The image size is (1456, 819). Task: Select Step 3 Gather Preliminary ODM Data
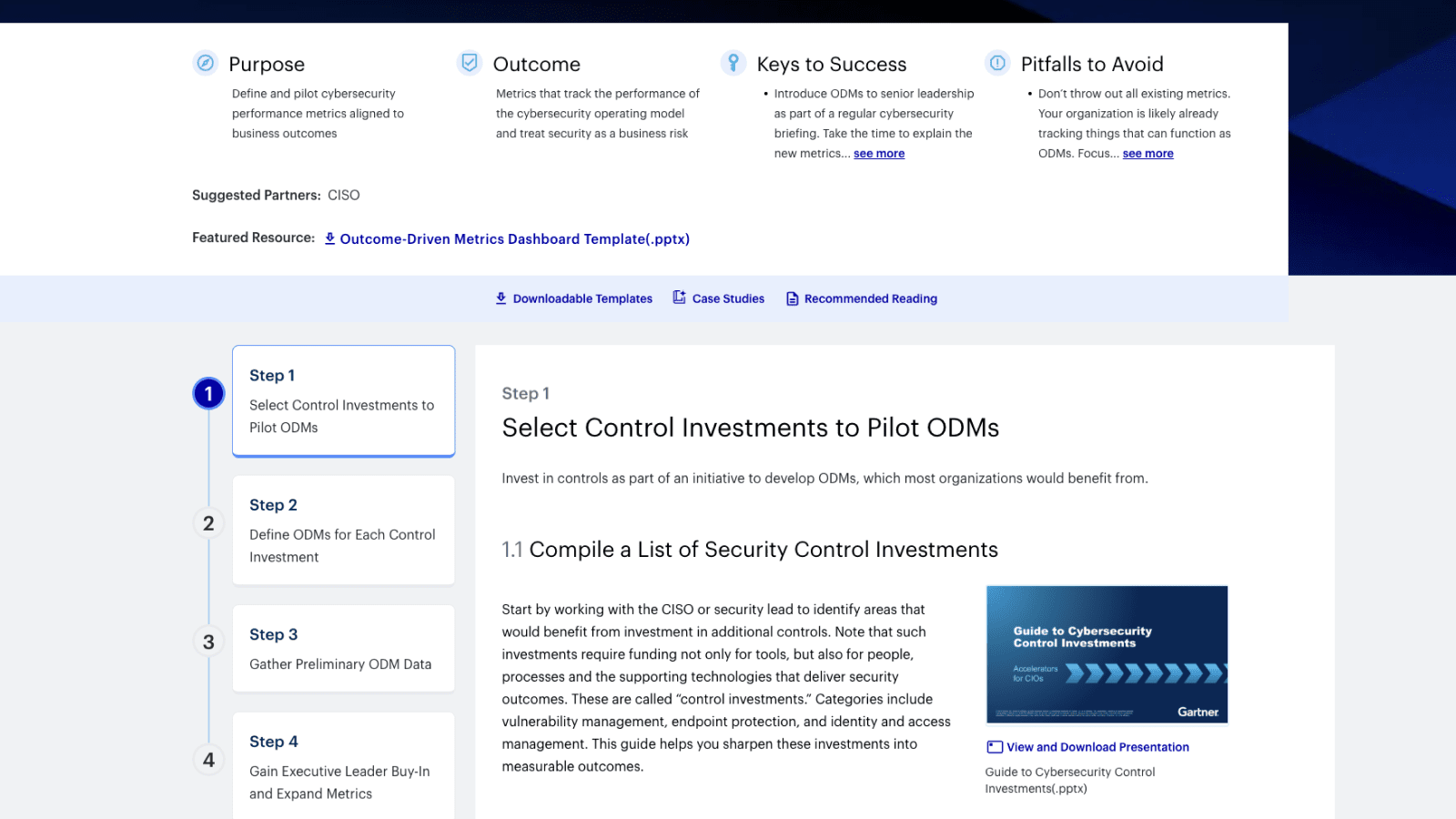343,648
